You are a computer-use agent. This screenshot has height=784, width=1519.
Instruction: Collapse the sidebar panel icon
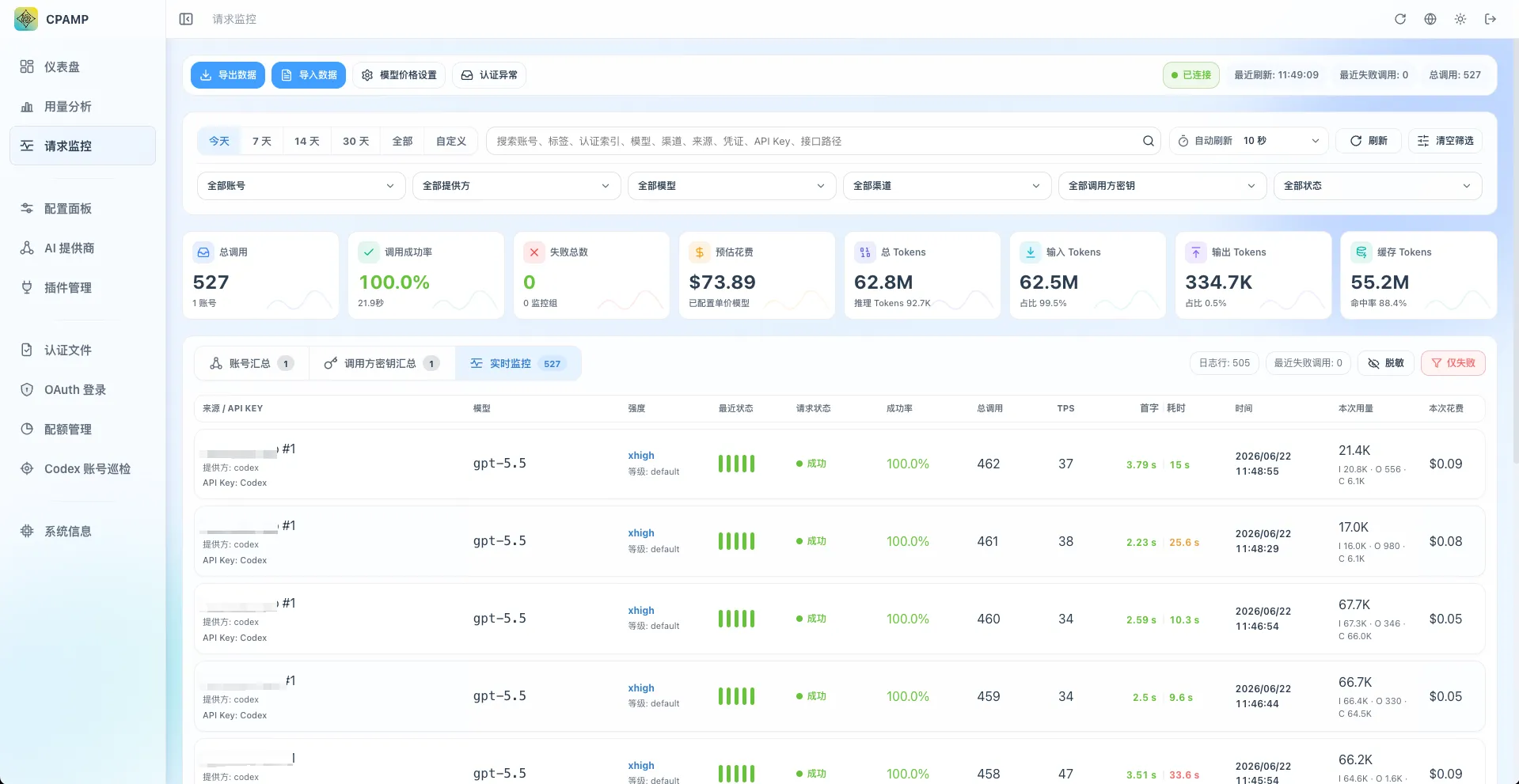[186, 19]
